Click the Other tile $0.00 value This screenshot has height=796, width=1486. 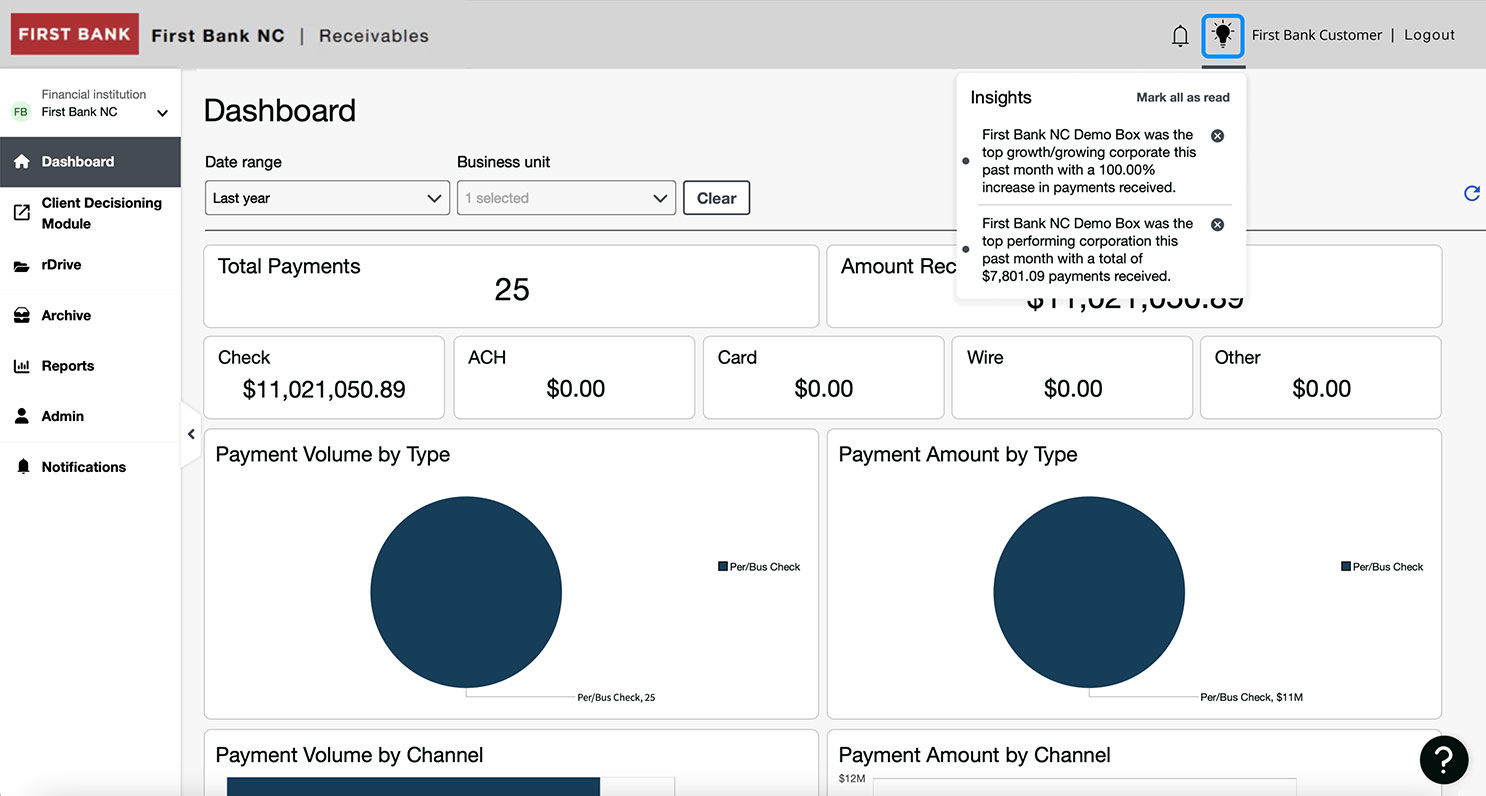click(1322, 390)
